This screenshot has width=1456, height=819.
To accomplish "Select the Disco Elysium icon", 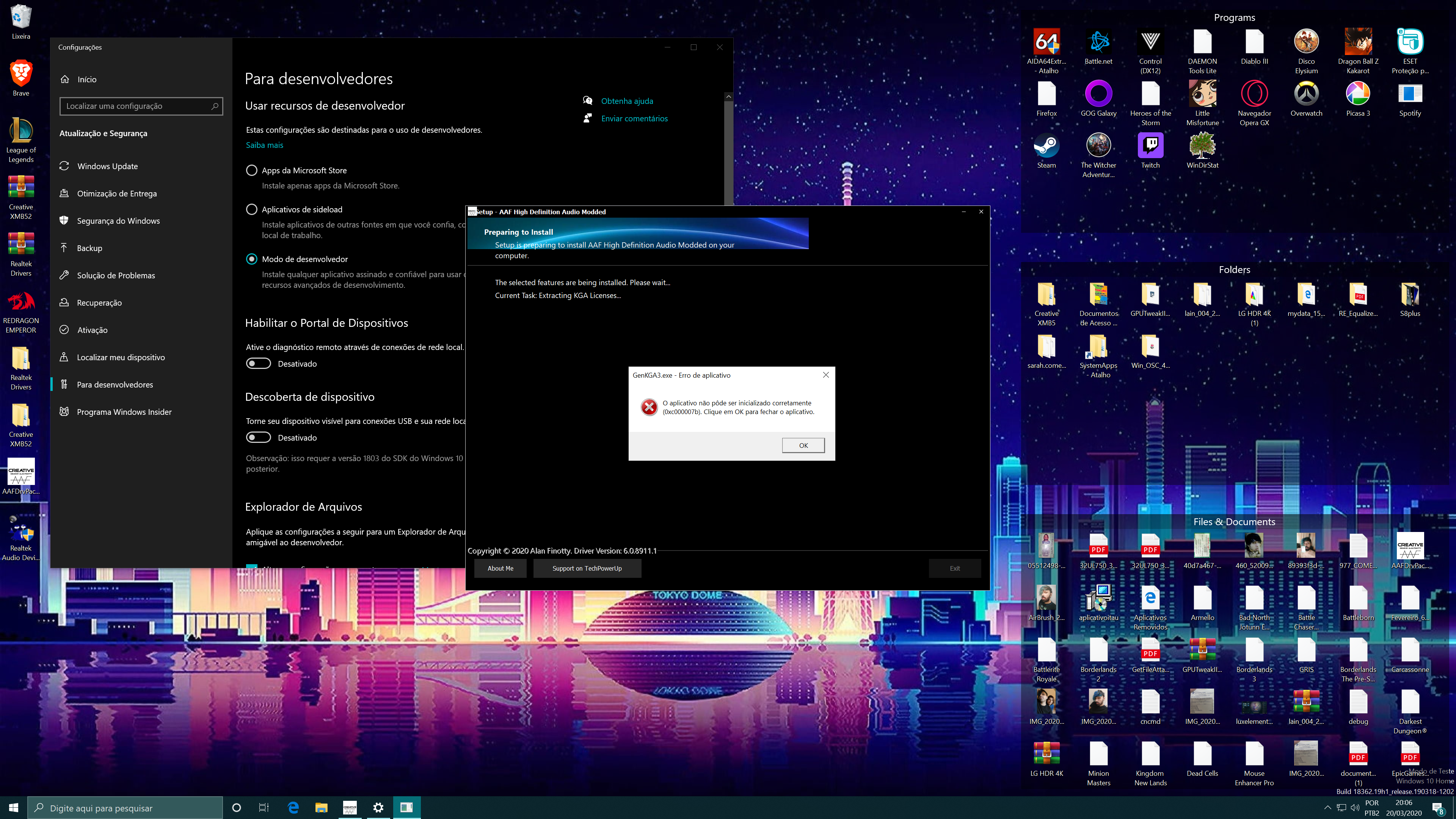I will click(x=1306, y=51).
